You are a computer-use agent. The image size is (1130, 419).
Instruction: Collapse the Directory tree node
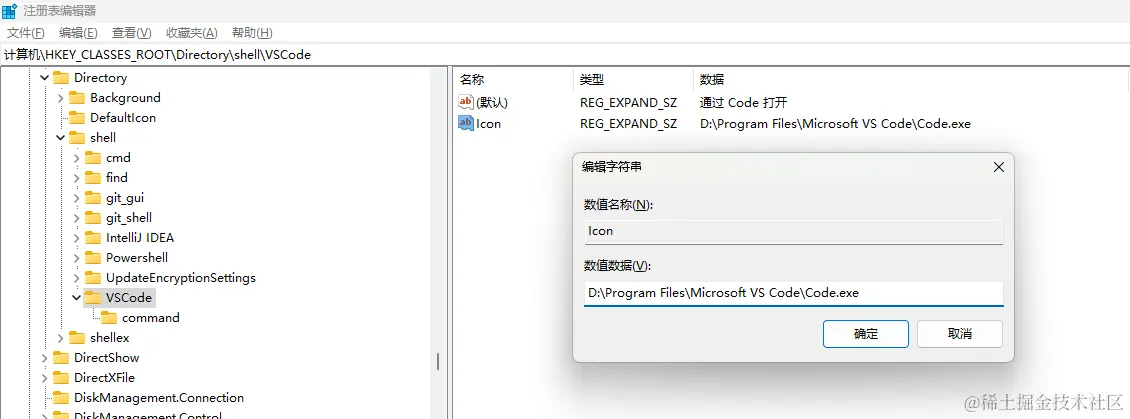click(45, 78)
